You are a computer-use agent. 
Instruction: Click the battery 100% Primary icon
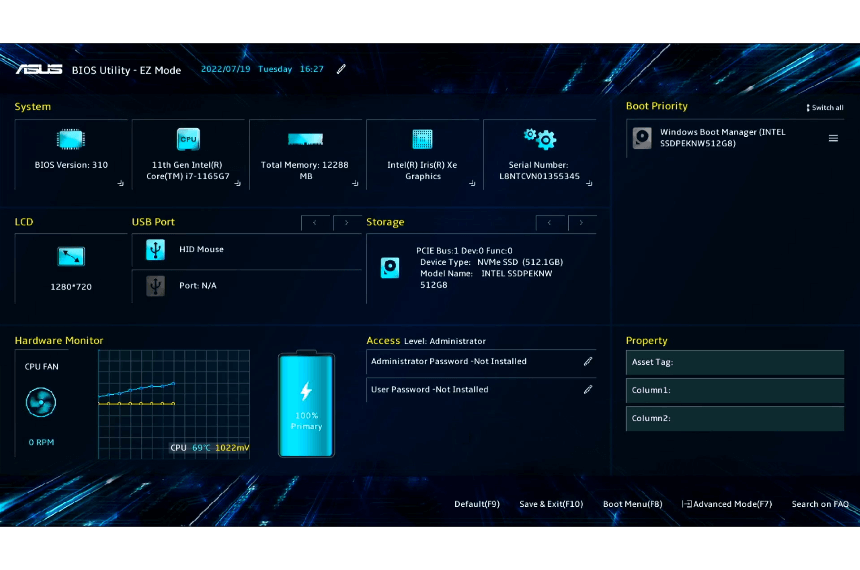[306, 404]
